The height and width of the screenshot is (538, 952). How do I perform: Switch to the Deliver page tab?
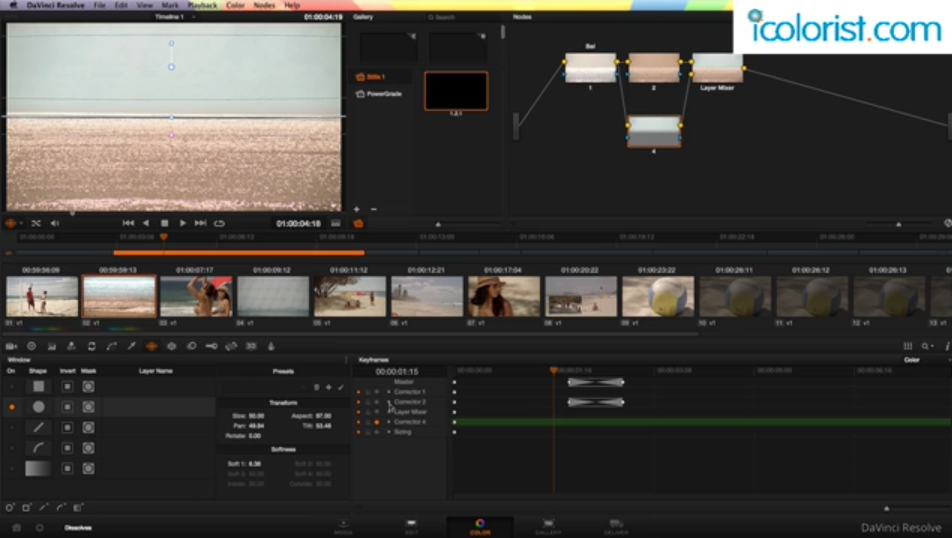pyautogui.click(x=616, y=527)
